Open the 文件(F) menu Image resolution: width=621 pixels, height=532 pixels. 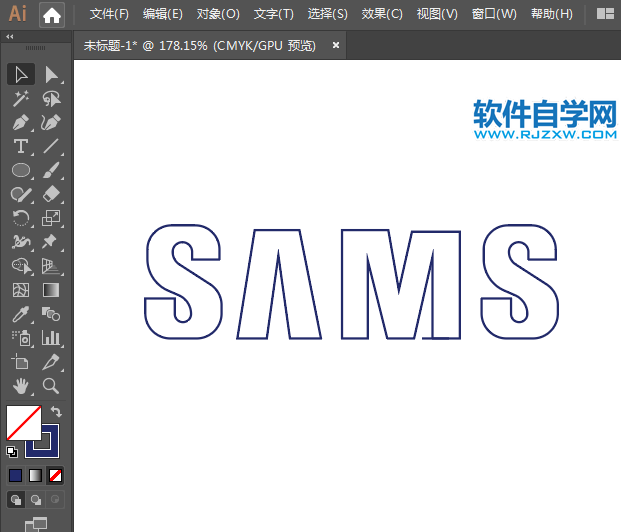pyautogui.click(x=109, y=14)
